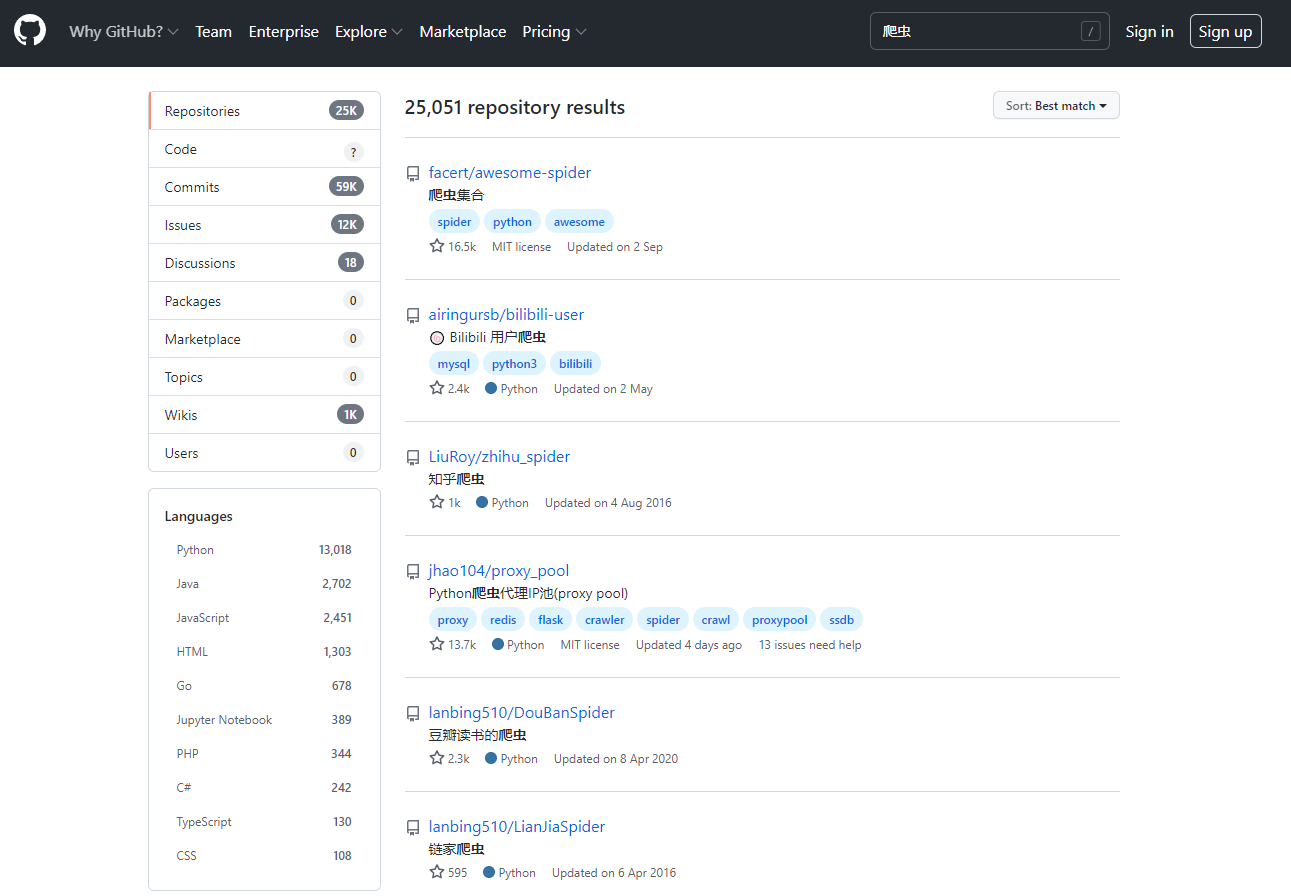Click repo icon beside lanbing510/DouBanSpider
This screenshot has height=896, width=1291.
tap(413, 714)
